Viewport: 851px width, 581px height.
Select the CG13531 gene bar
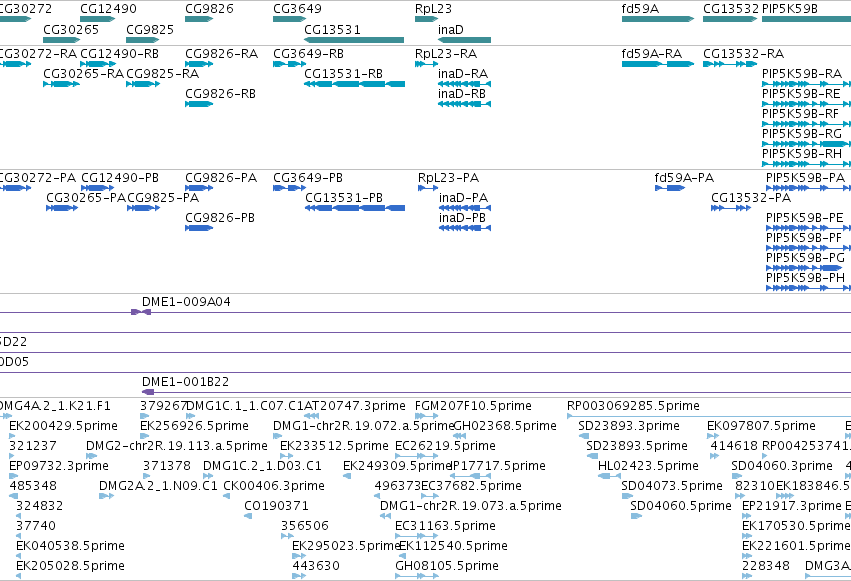click(x=354, y=40)
